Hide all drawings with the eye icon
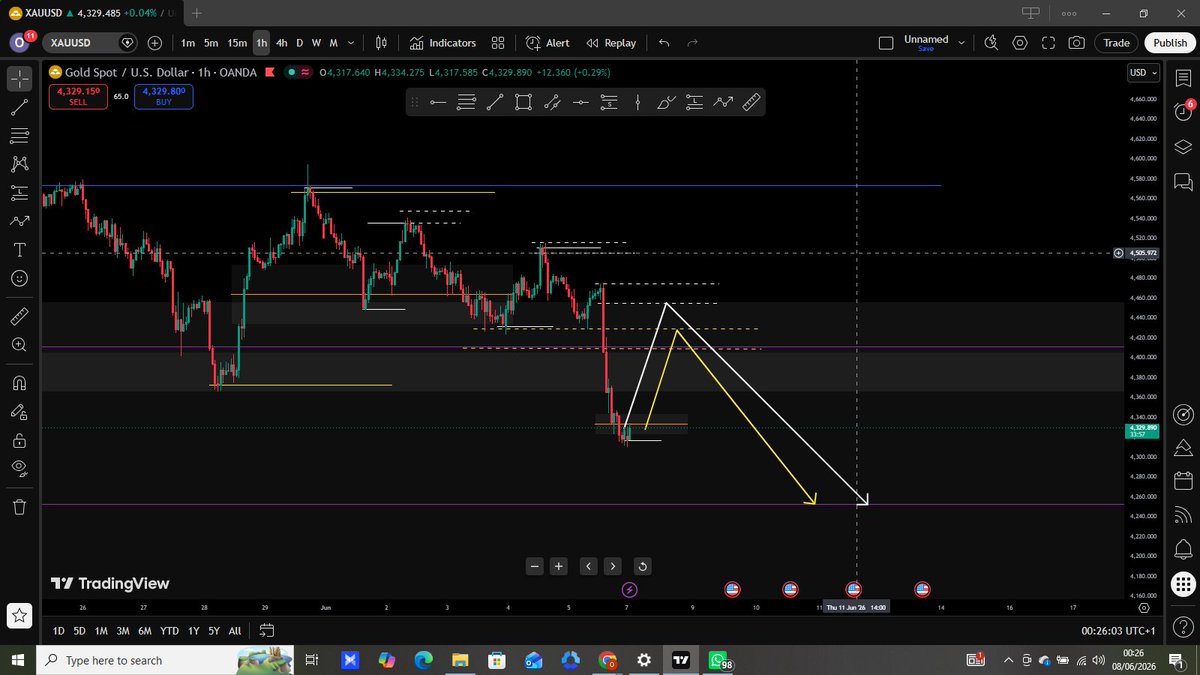The image size is (1200, 675). 19,468
